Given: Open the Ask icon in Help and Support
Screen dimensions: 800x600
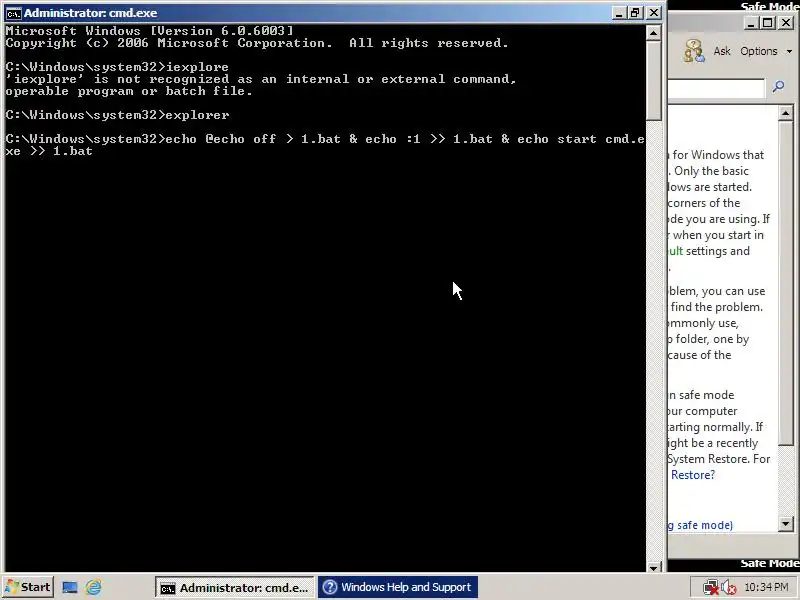Looking at the screenshot, I should 693,51.
